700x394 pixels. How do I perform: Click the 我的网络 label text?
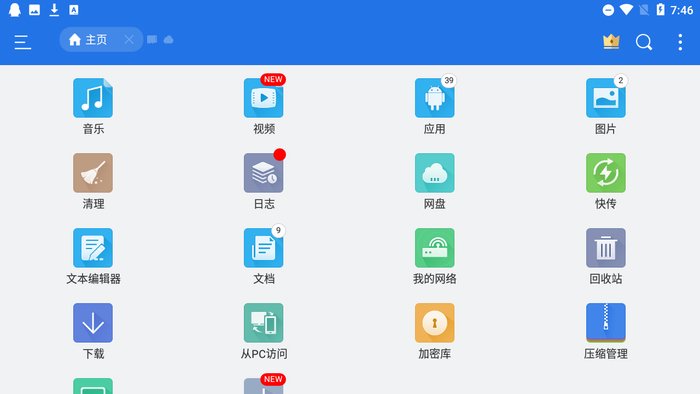pyautogui.click(x=434, y=279)
